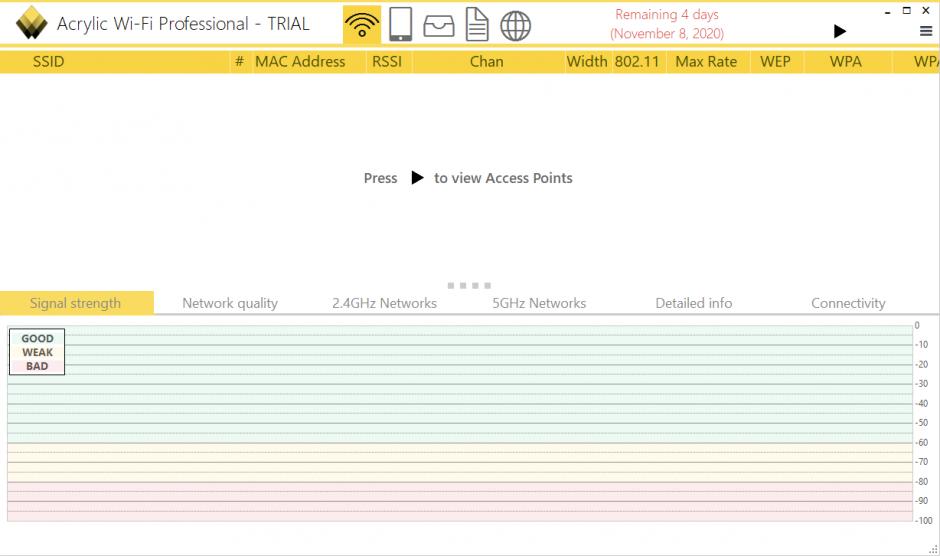Sort by RSSI column header

coord(387,62)
